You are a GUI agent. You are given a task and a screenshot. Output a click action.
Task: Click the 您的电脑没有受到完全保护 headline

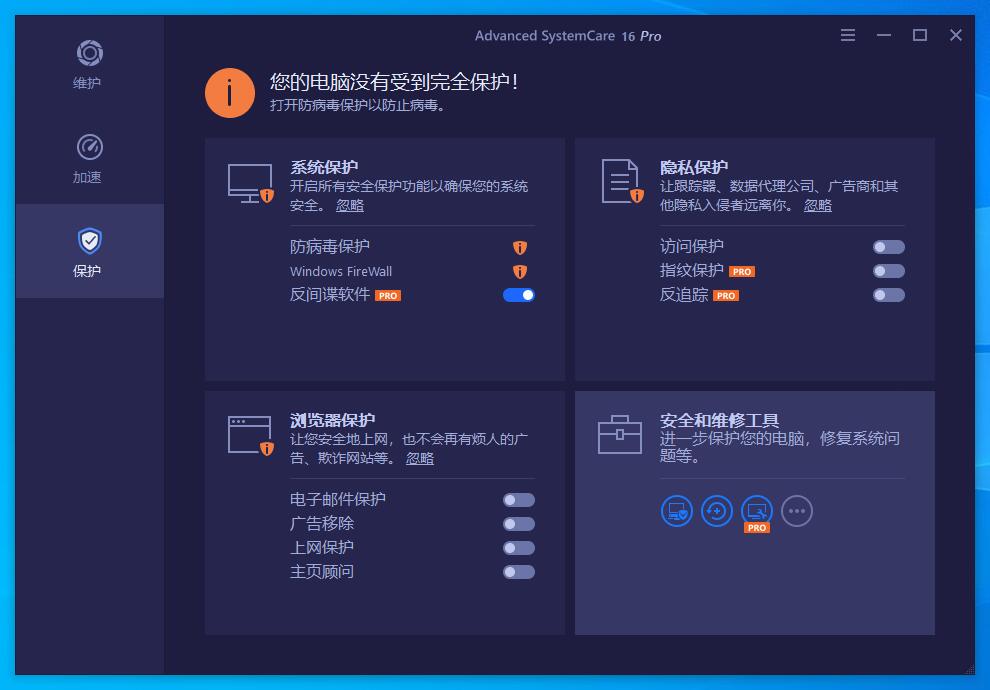pyautogui.click(x=394, y=82)
